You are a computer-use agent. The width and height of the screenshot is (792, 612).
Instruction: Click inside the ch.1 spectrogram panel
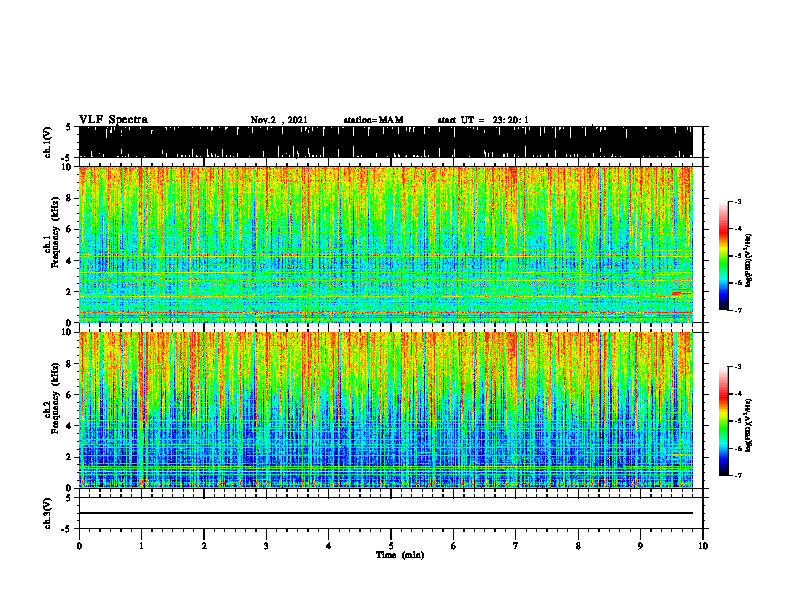(x=386, y=244)
